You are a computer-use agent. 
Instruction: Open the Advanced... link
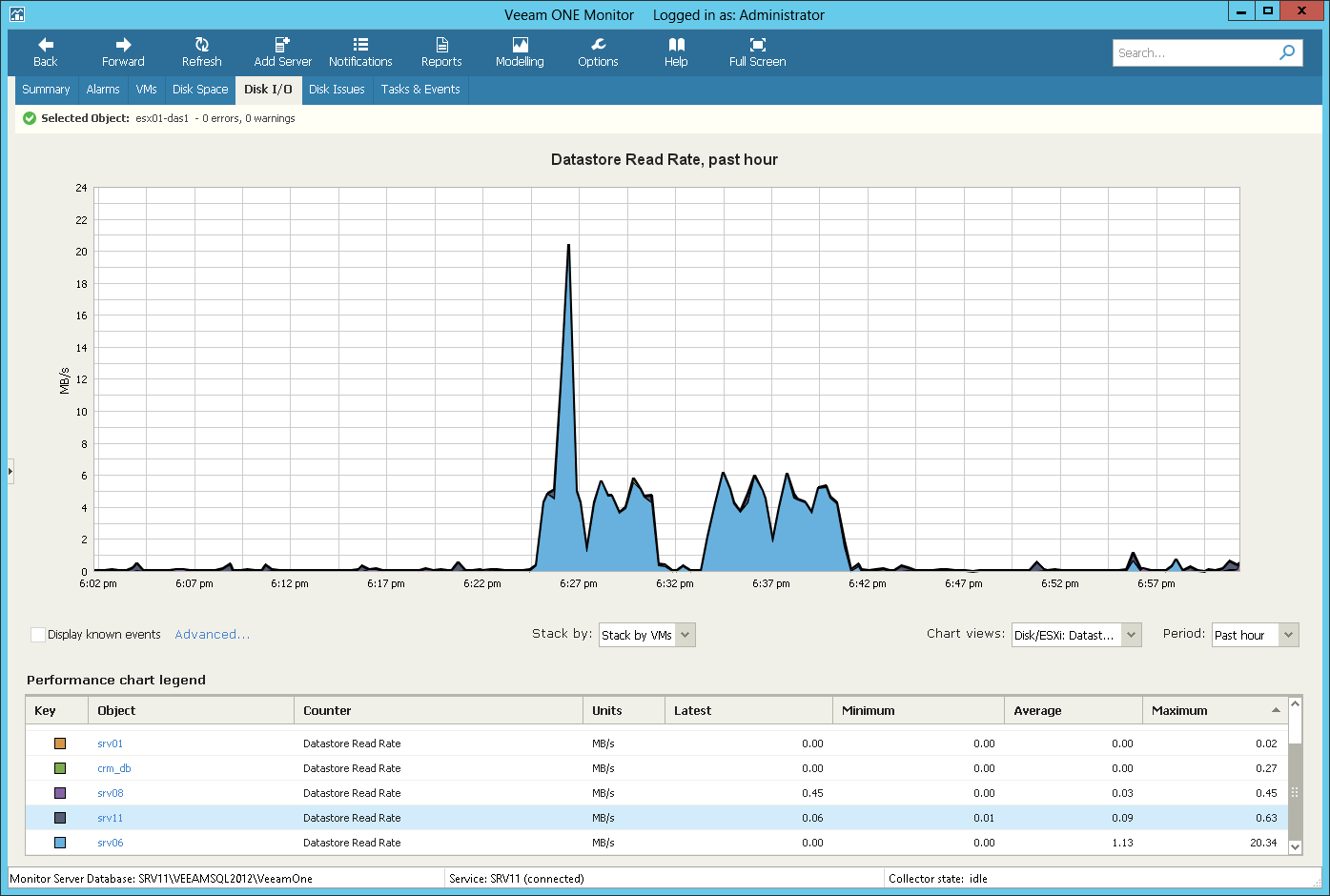pos(212,635)
